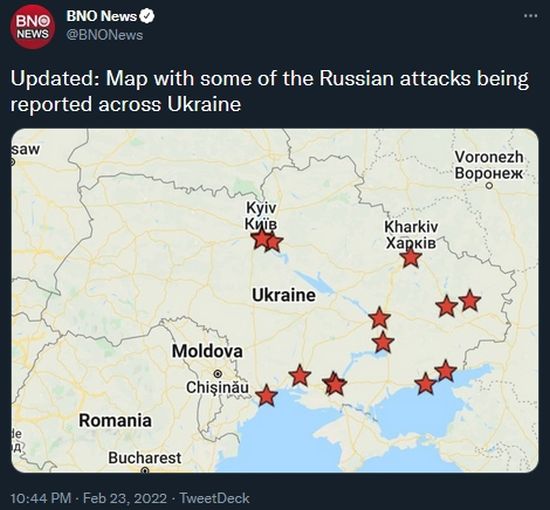Click the verified badge next to BNO News
The image size is (550, 510).
[147, 16]
